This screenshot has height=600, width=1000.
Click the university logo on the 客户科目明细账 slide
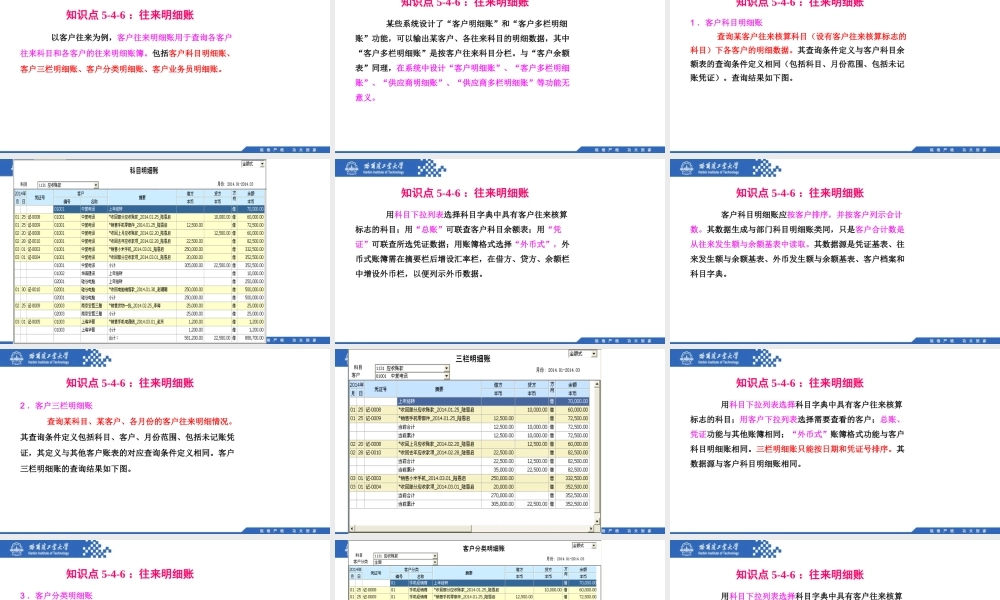(687, 166)
